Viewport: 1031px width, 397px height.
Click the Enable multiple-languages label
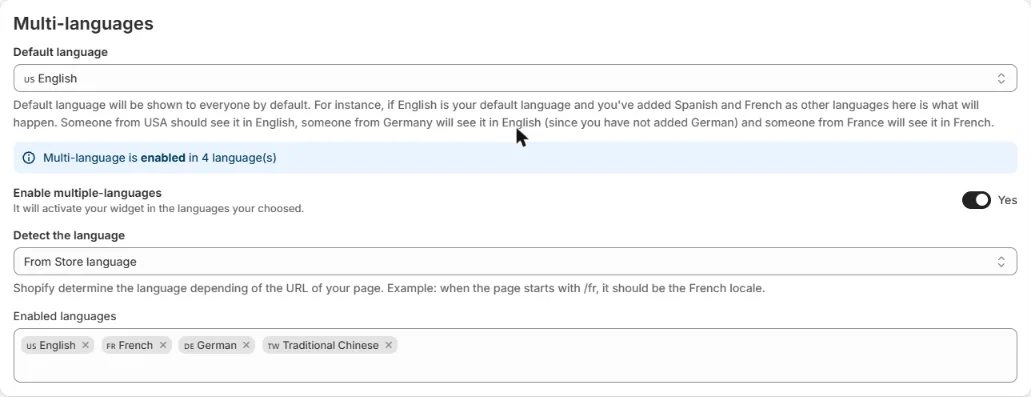click(87, 193)
